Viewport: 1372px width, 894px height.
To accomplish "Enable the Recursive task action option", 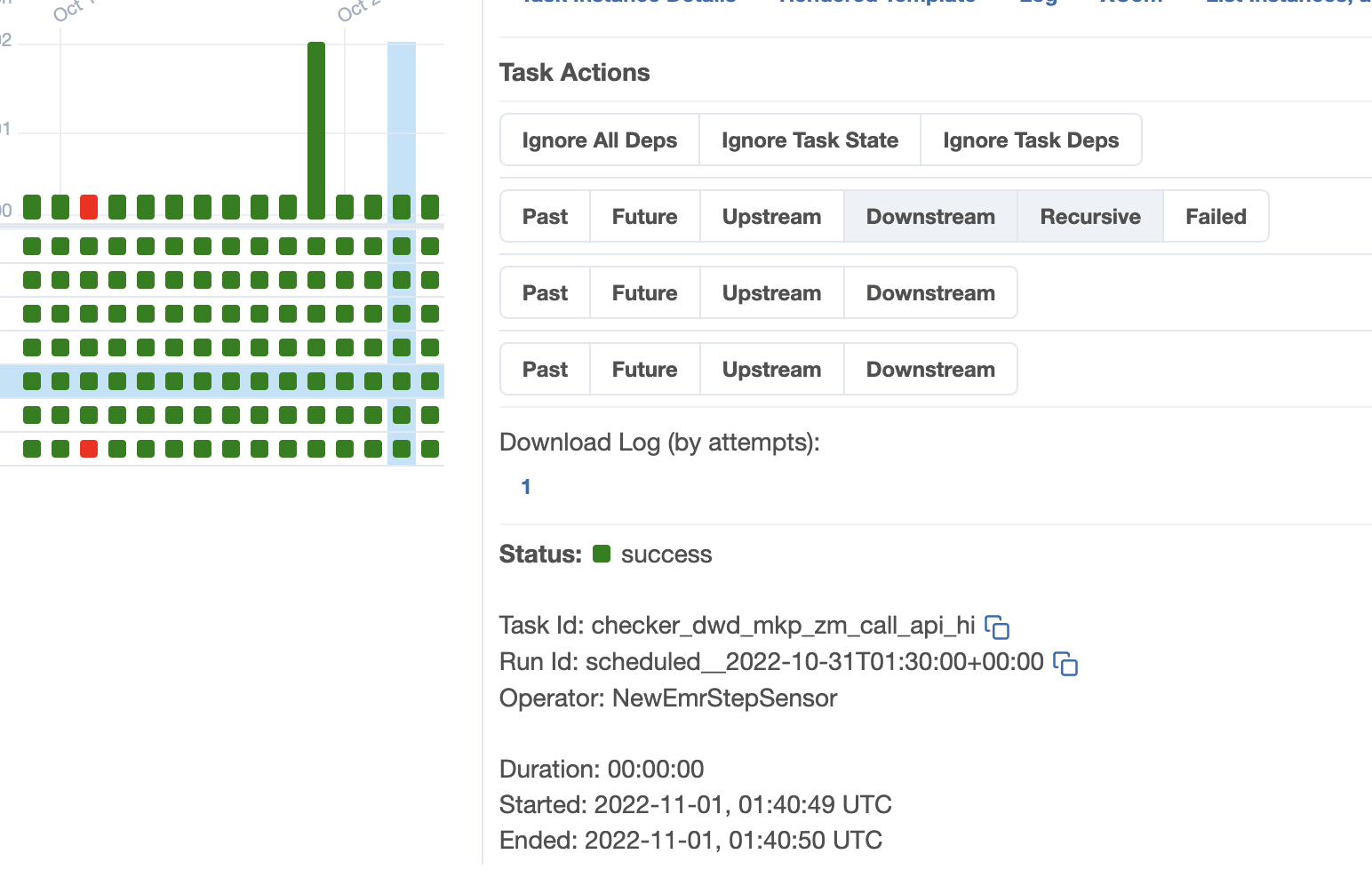I will tap(1089, 216).
